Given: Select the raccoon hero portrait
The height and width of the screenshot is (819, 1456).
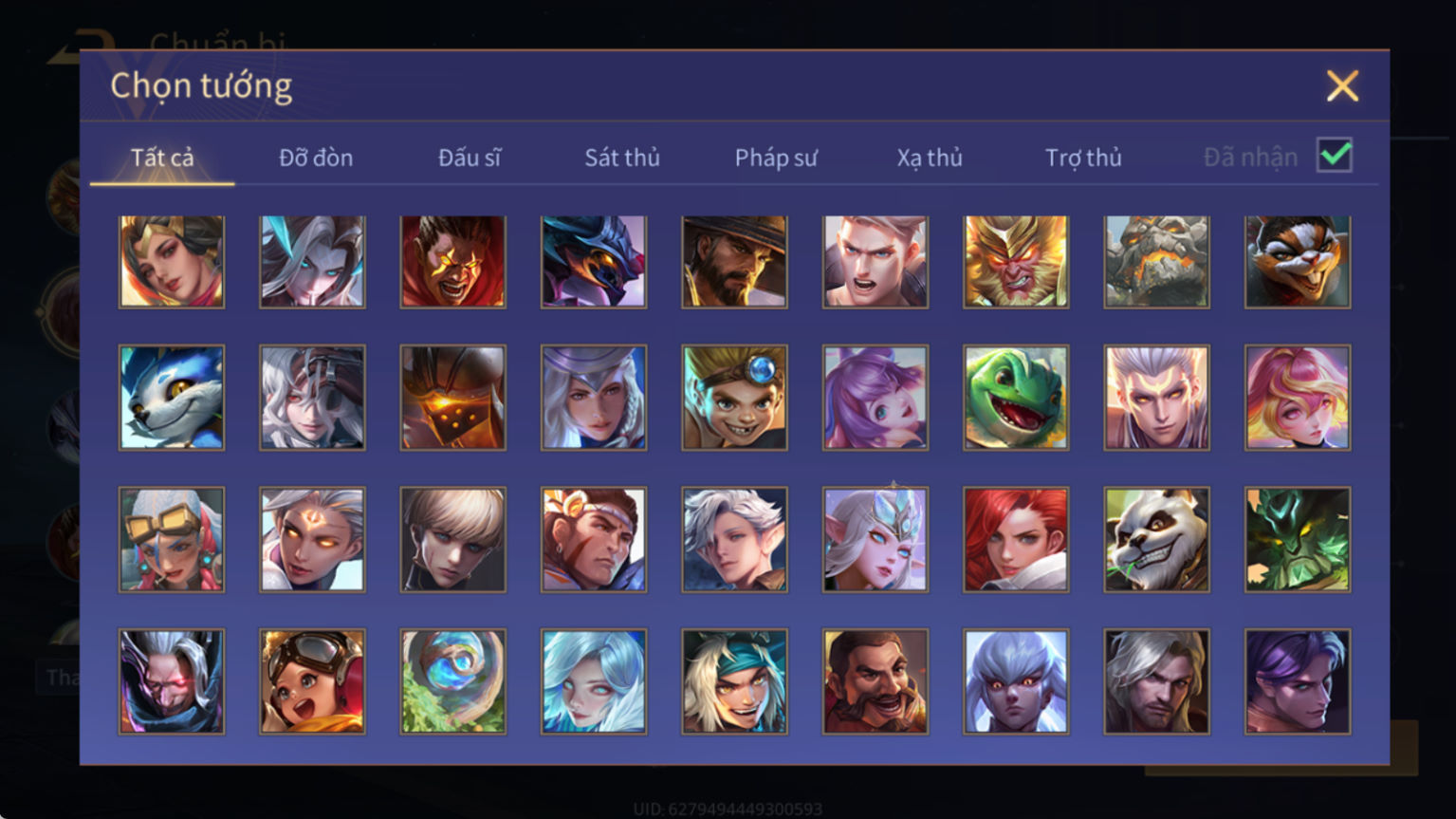Looking at the screenshot, I should (x=1297, y=262).
